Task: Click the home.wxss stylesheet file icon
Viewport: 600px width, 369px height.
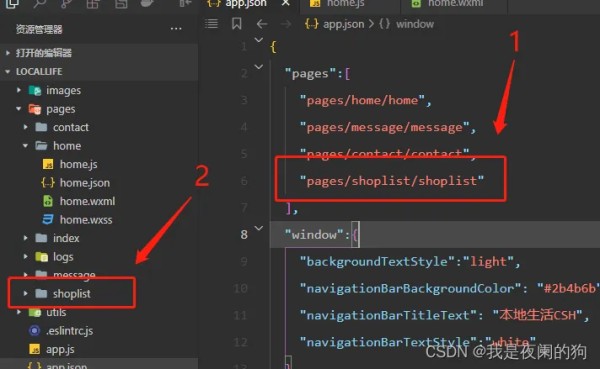Action: (x=48, y=219)
